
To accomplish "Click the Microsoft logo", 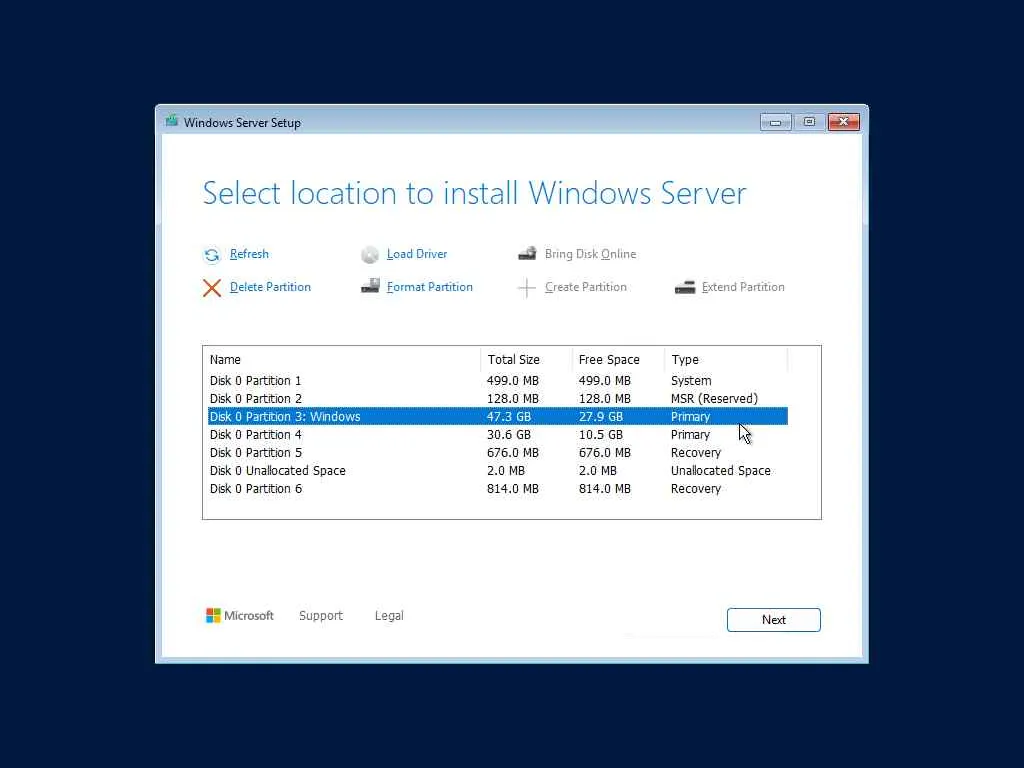I will 240,615.
